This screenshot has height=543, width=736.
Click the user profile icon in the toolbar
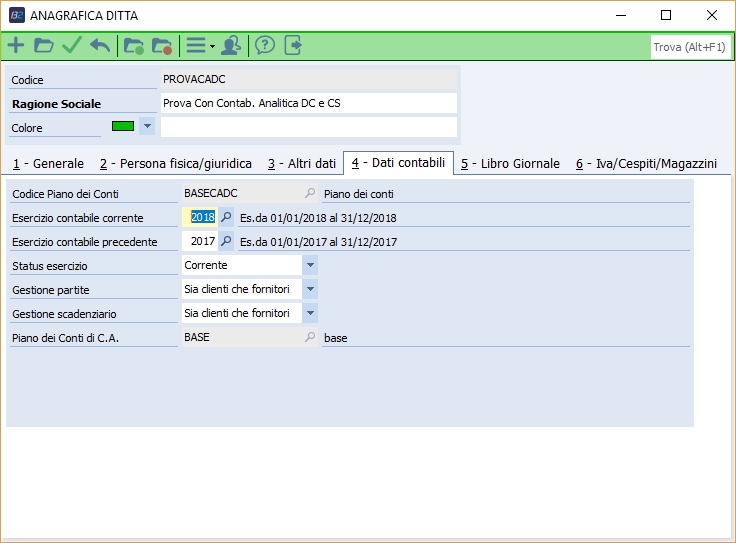(x=231, y=46)
